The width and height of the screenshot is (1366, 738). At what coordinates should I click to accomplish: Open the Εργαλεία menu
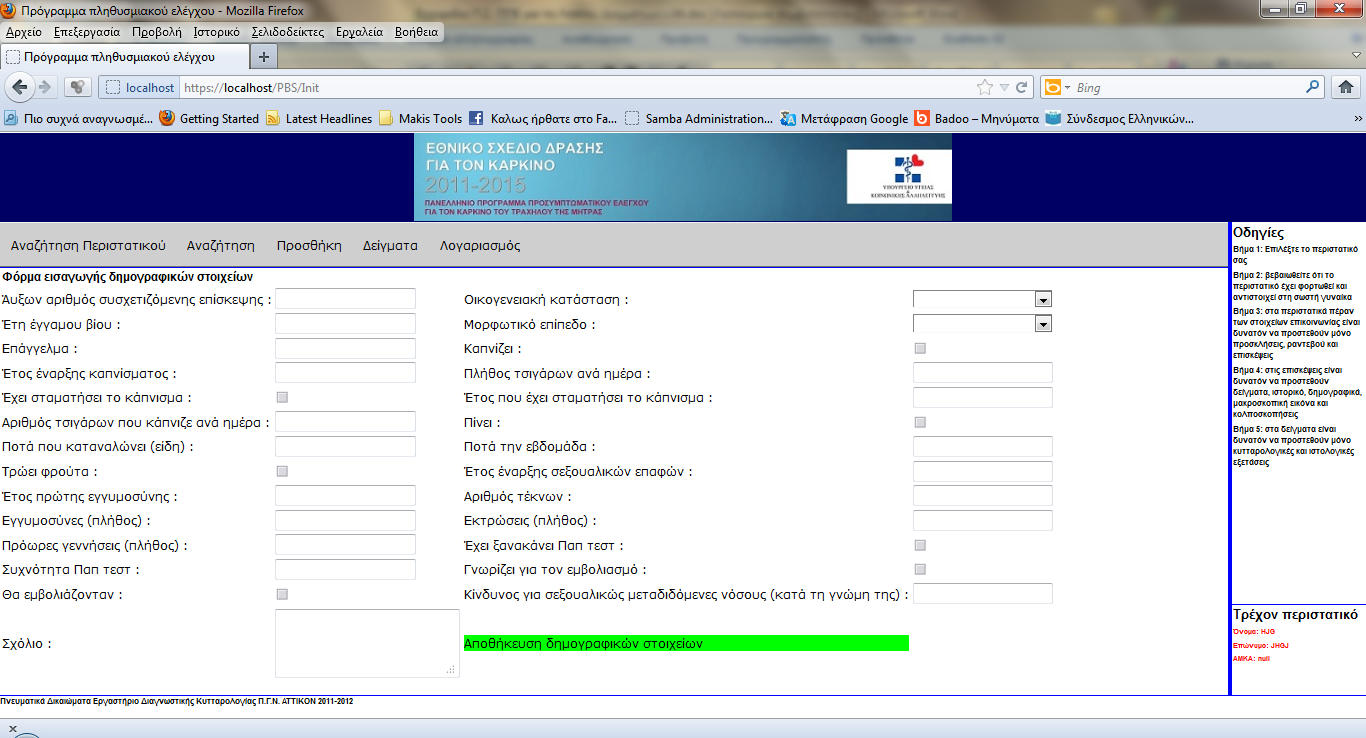pyautogui.click(x=360, y=32)
